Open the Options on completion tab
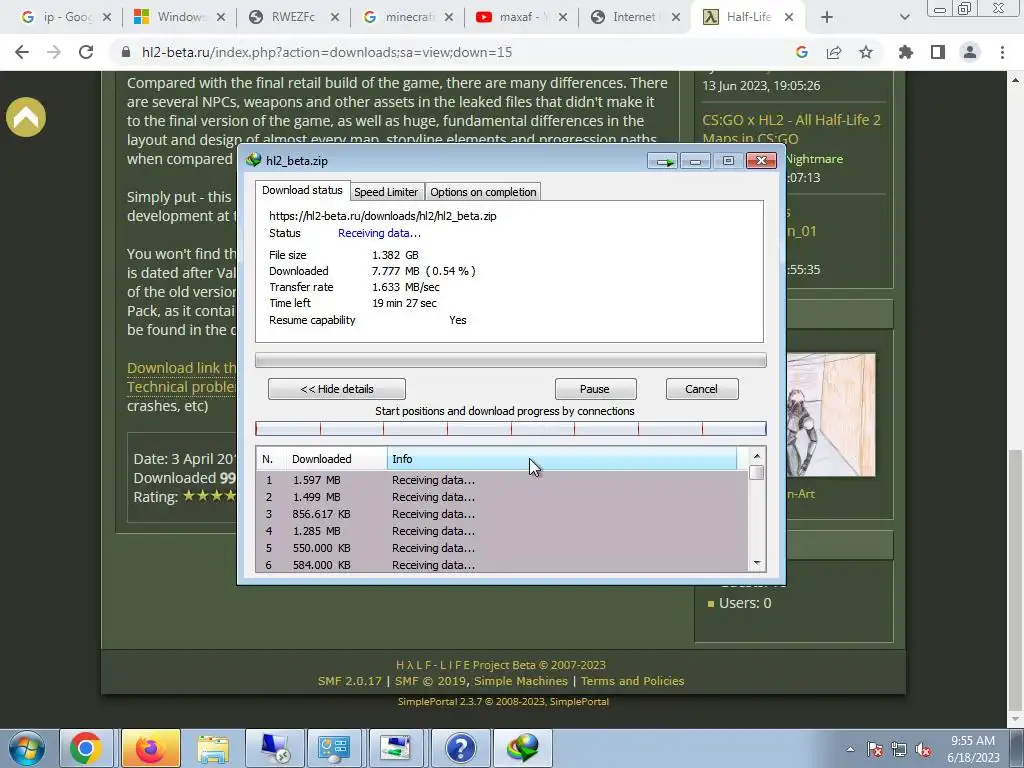Screen dimensions: 1024x768 coord(483,192)
